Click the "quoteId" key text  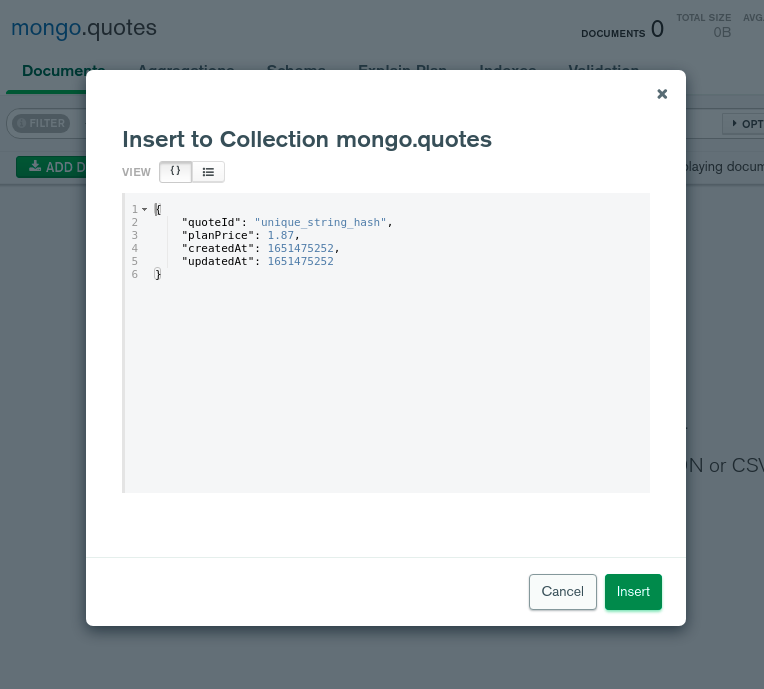211,222
